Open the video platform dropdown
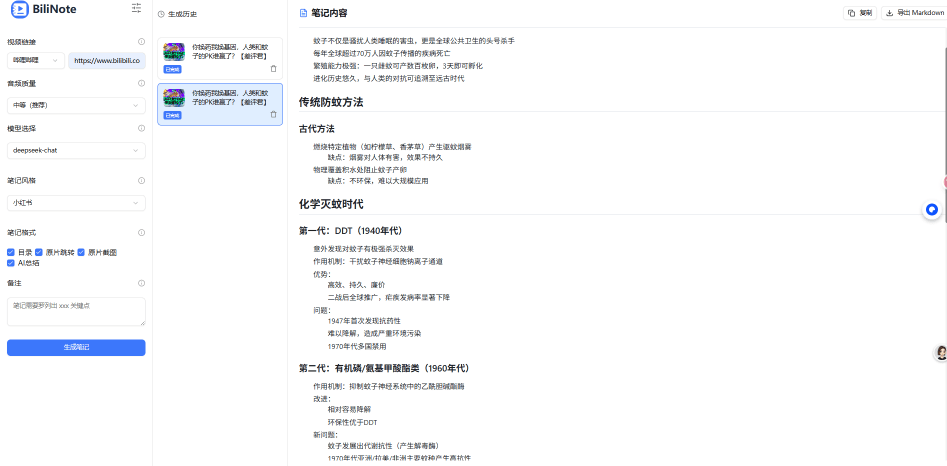The height and width of the screenshot is (466, 947). [35, 61]
